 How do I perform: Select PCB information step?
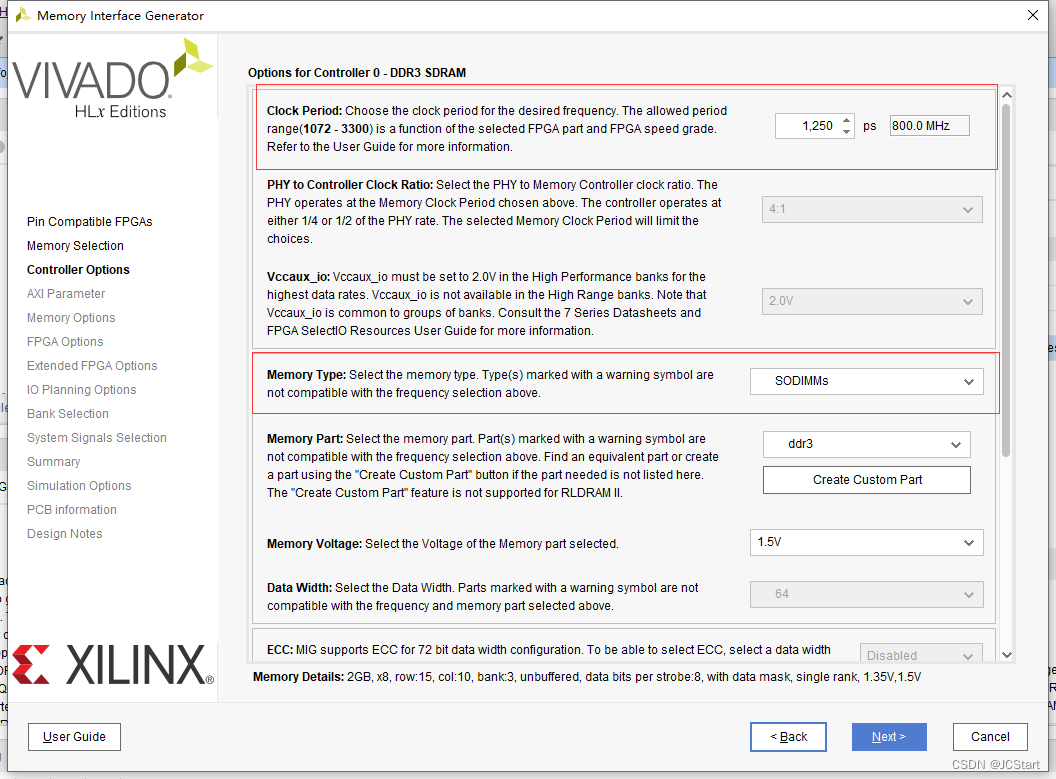(71, 510)
